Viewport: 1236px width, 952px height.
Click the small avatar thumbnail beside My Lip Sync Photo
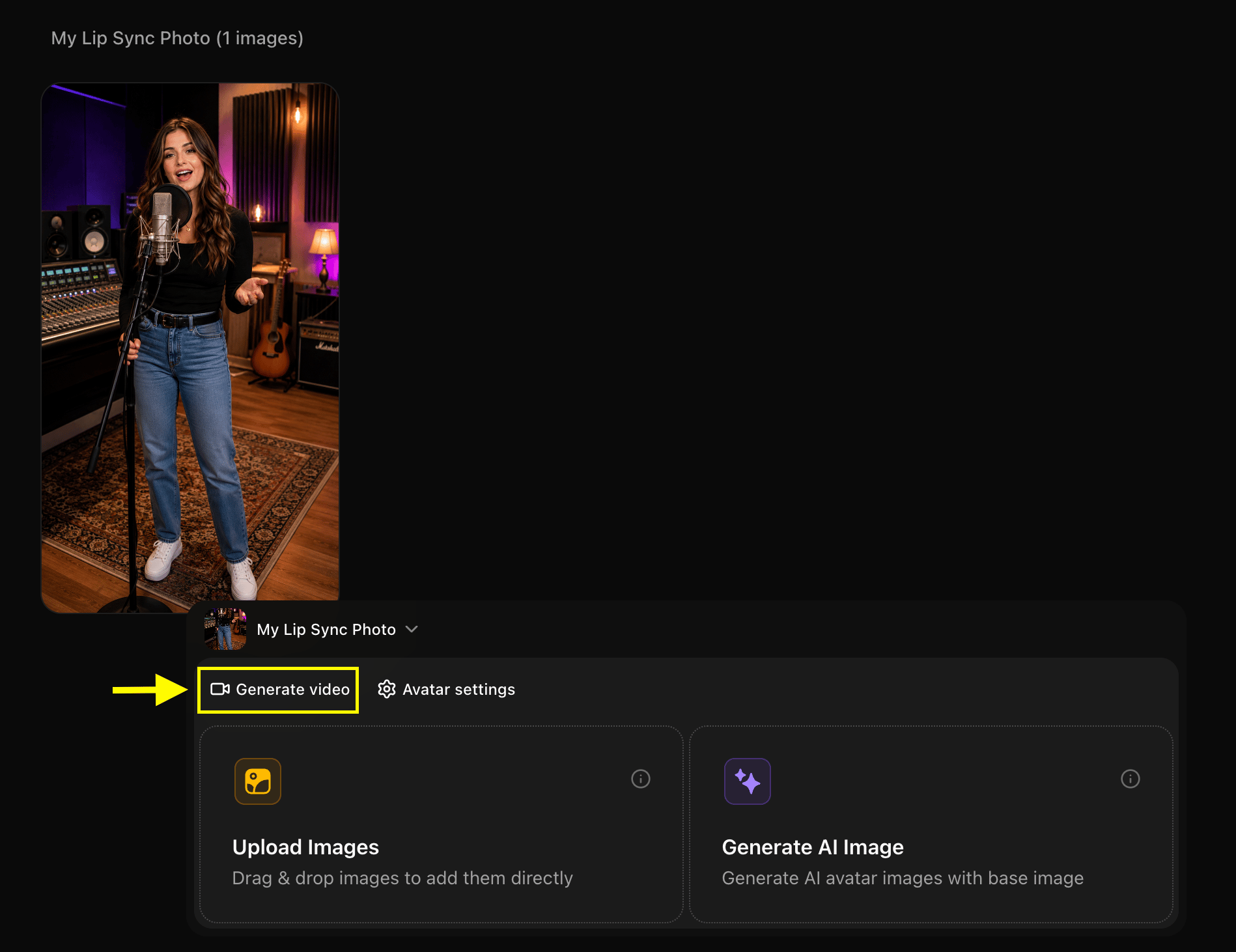point(225,629)
